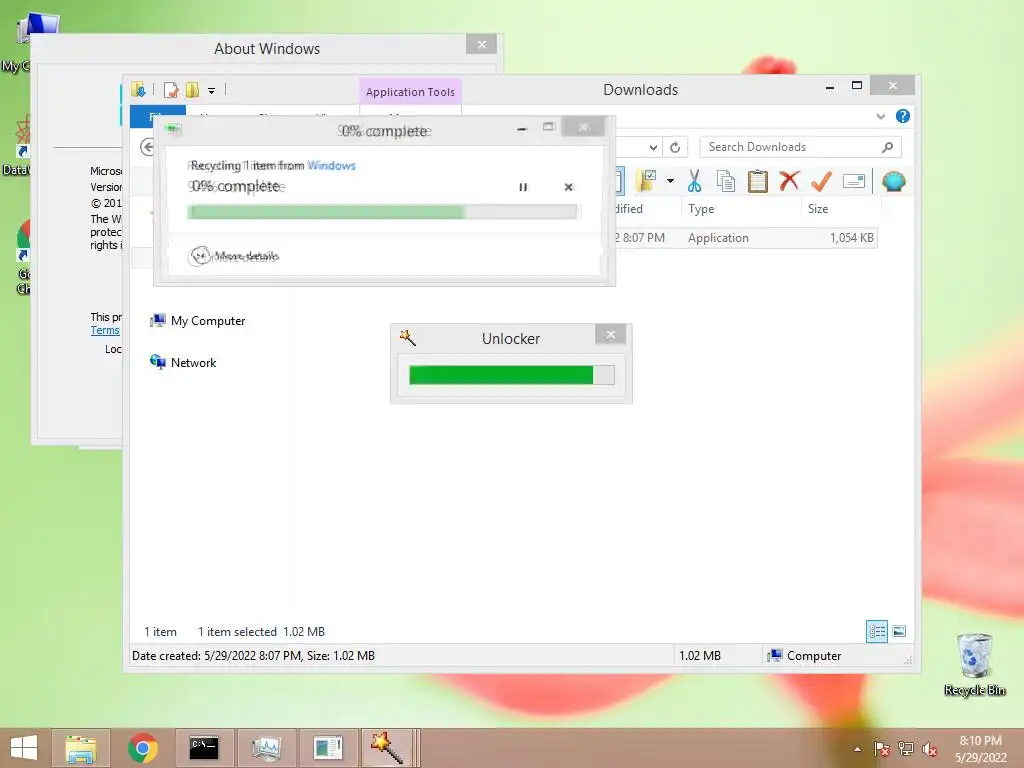Open the folder options dropdown arrow
The image size is (1024, 768).
point(670,181)
